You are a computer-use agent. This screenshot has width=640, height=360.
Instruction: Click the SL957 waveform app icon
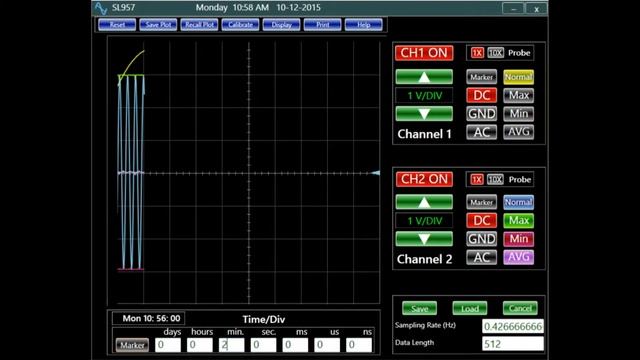pos(100,8)
